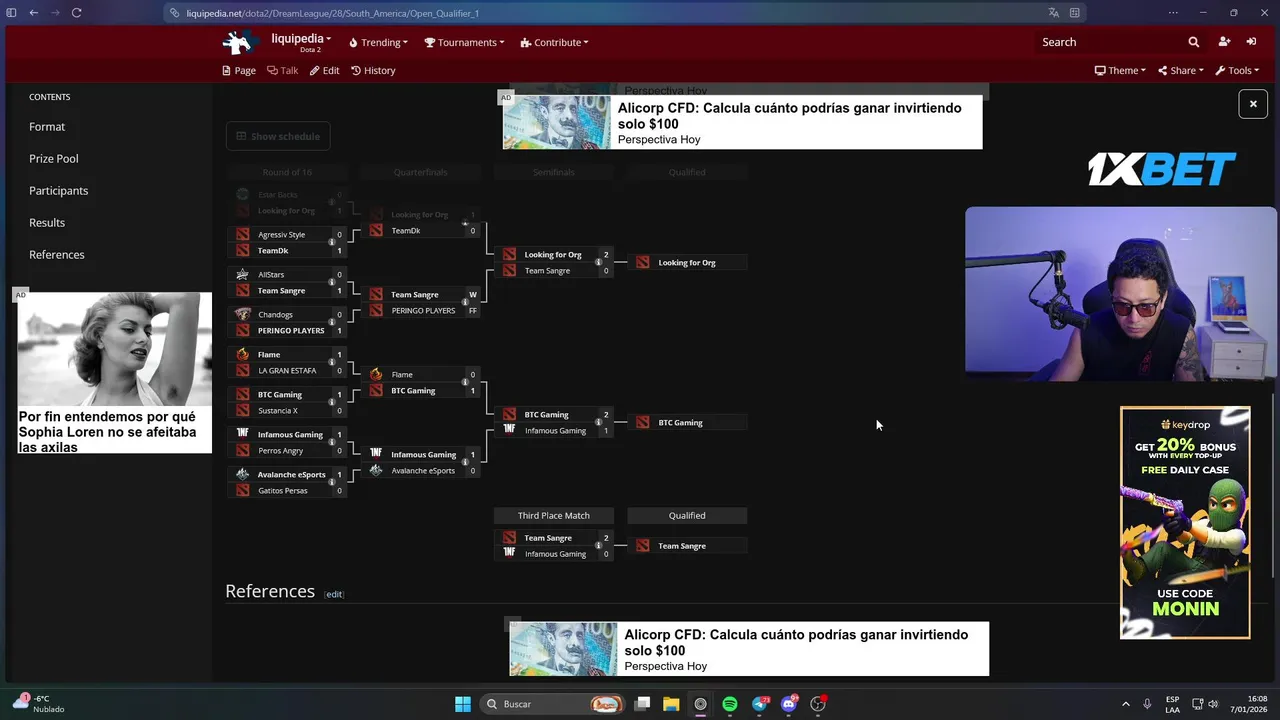Image resolution: width=1280 pixels, height=720 pixels.
Task: Click the Windows taskbar Buscar search box
Action: click(550, 704)
